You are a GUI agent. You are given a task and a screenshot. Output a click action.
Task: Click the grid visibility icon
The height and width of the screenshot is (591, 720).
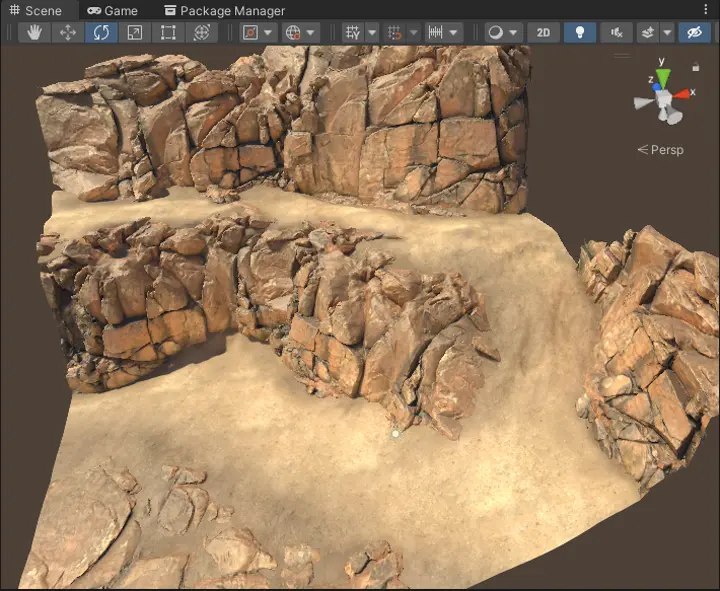point(353,33)
